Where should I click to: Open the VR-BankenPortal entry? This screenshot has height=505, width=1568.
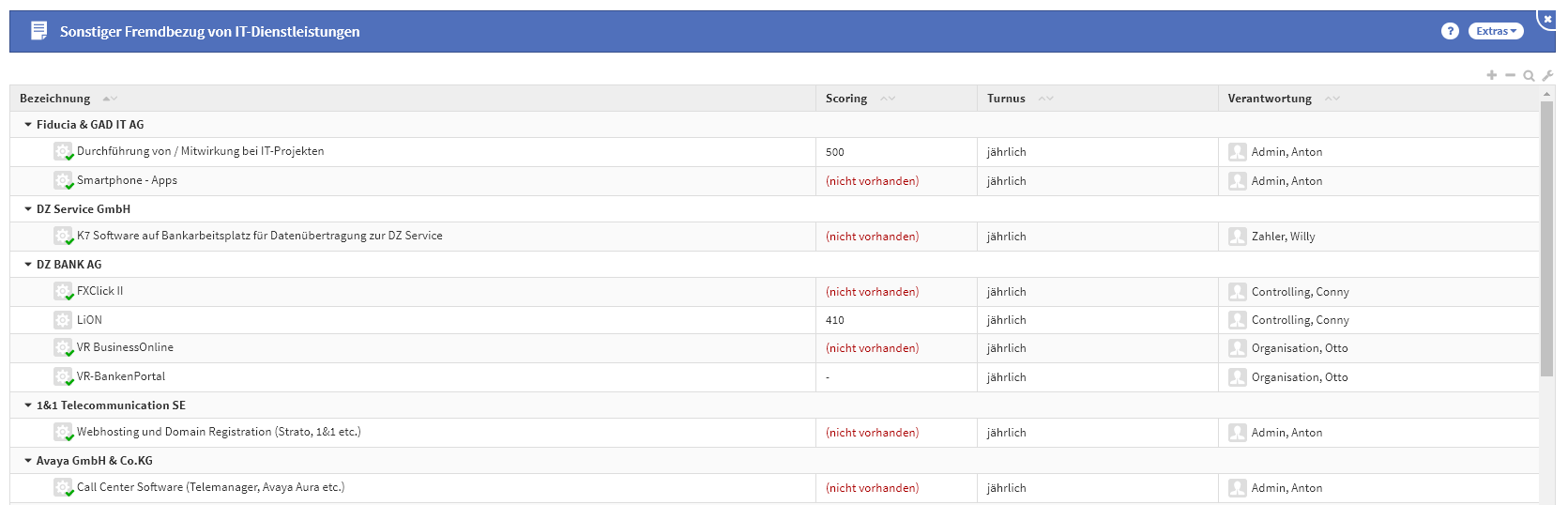tap(121, 376)
